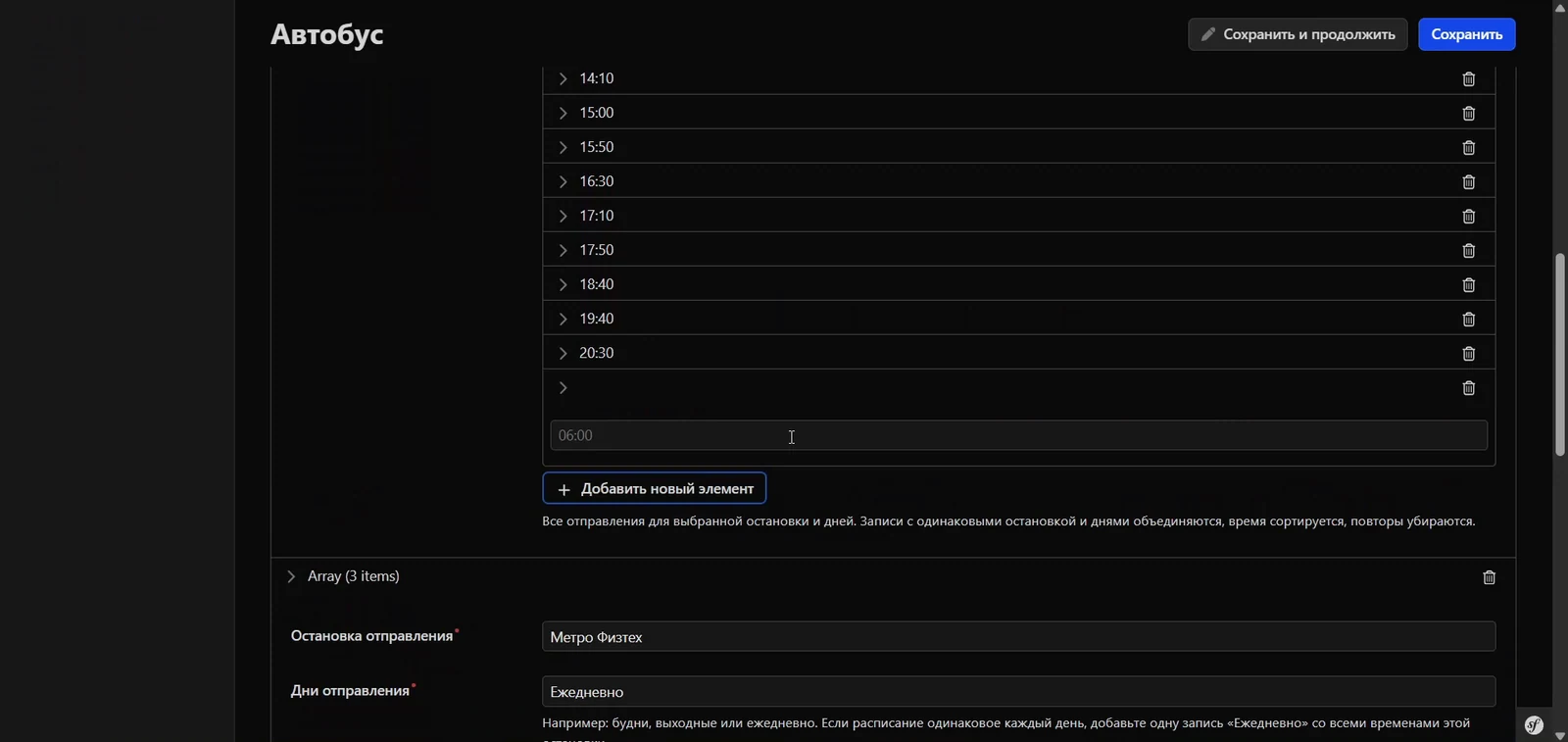Delete the 14:10 departure entry
The image size is (1568, 742).
point(1468,78)
